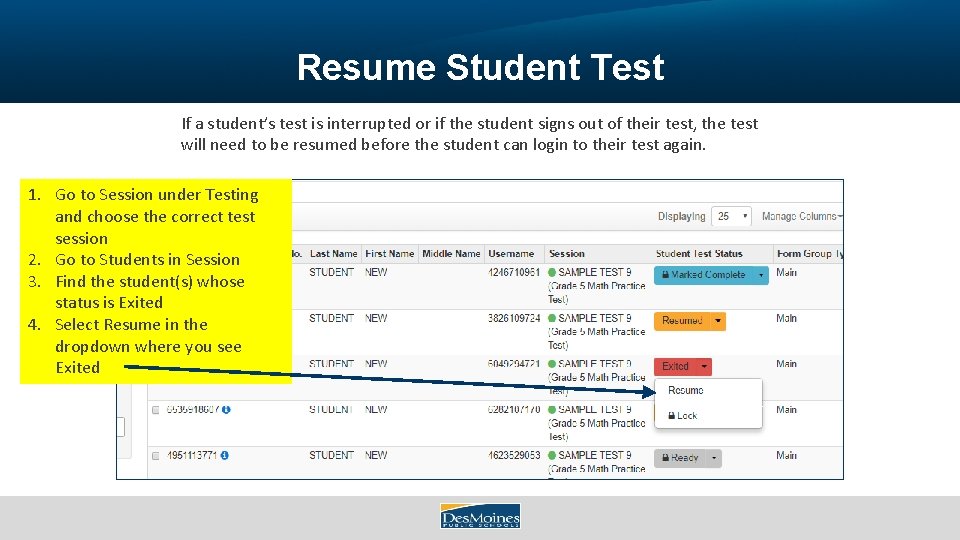Click username 3826109724 in the table
Image resolution: width=960 pixels, height=540 pixels.
coord(514,318)
